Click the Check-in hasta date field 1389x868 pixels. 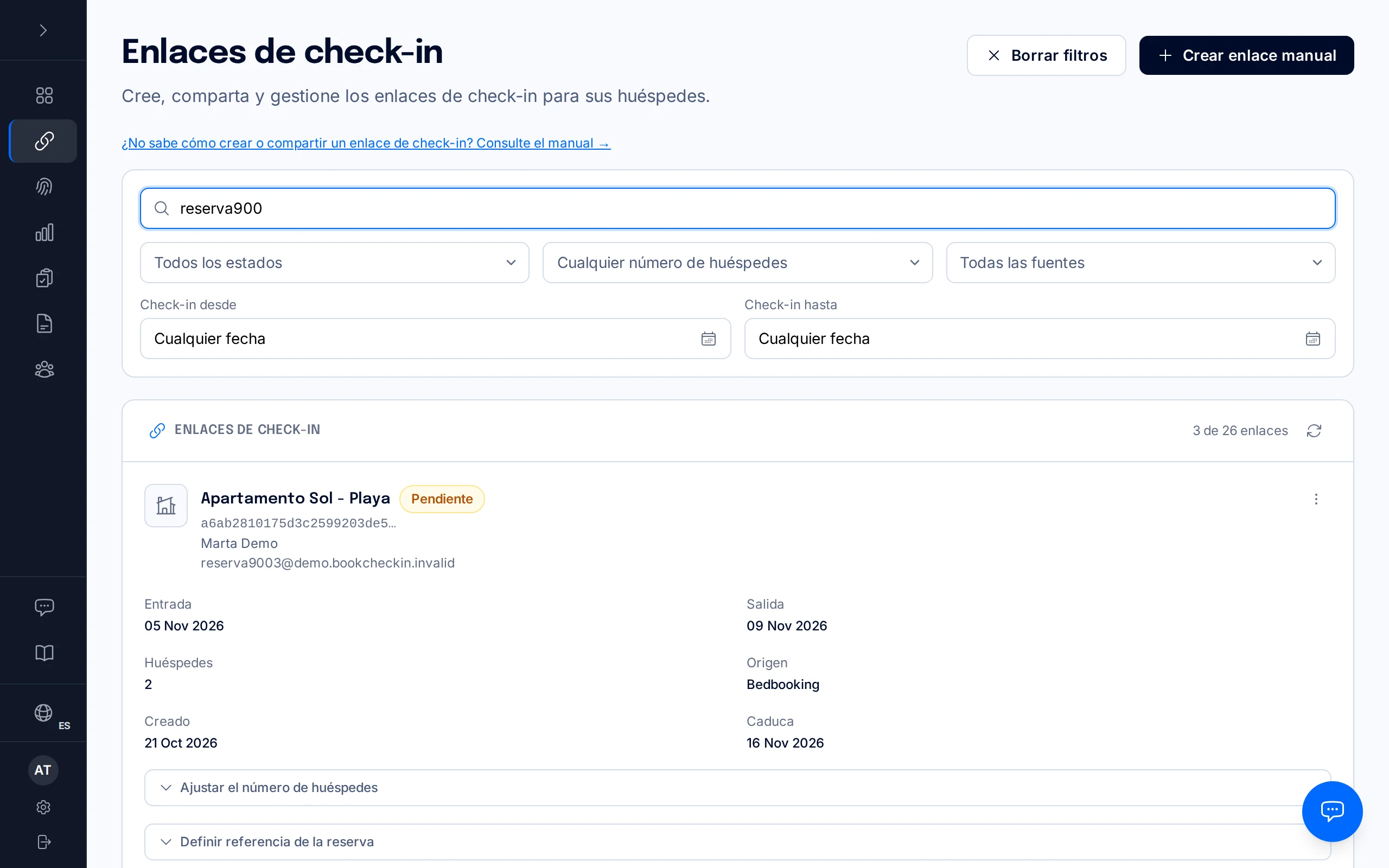1040,339
